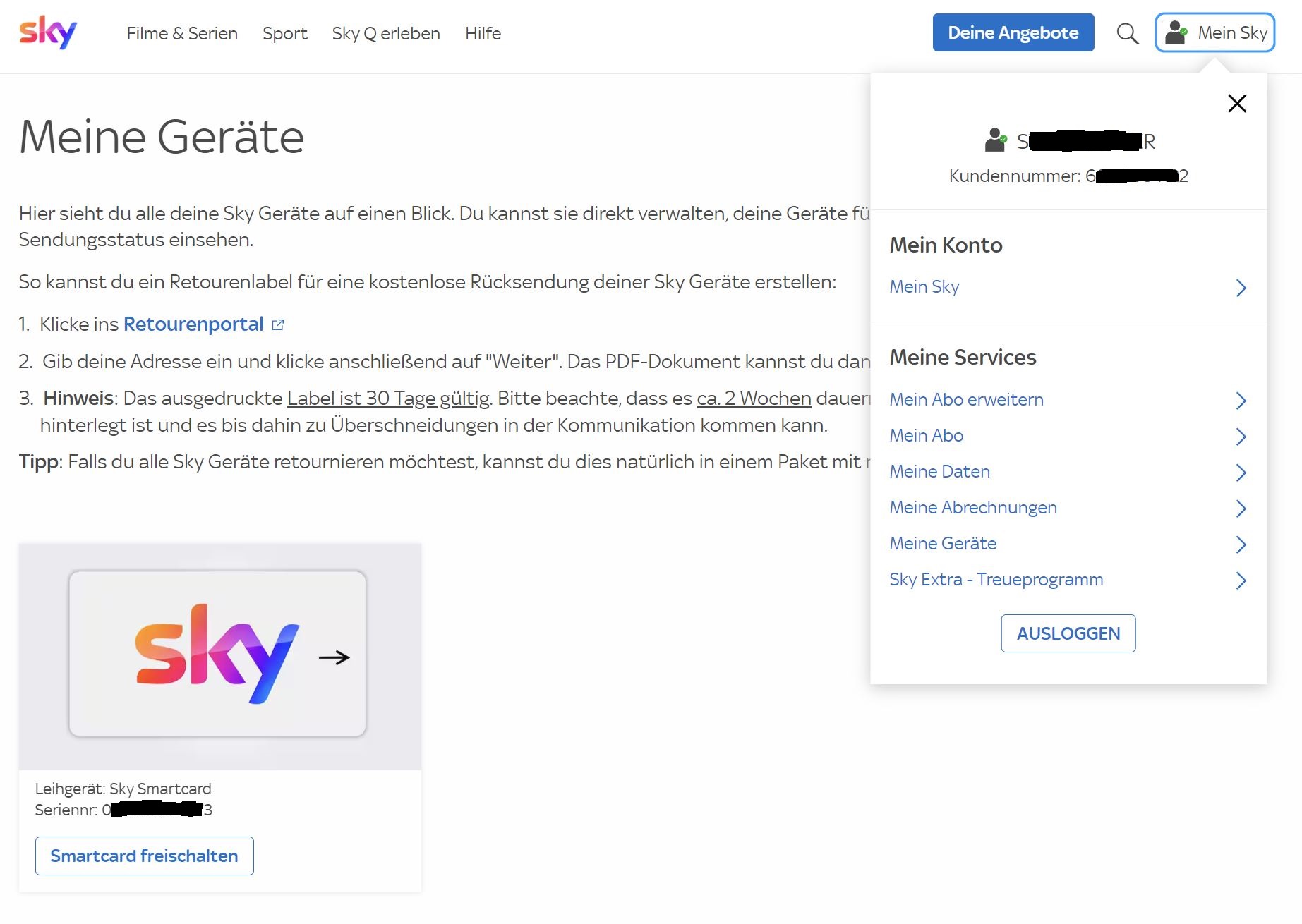The width and height of the screenshot is (1302, 924).
Task: Open the Sport menu
Action: tap(285, 33)
